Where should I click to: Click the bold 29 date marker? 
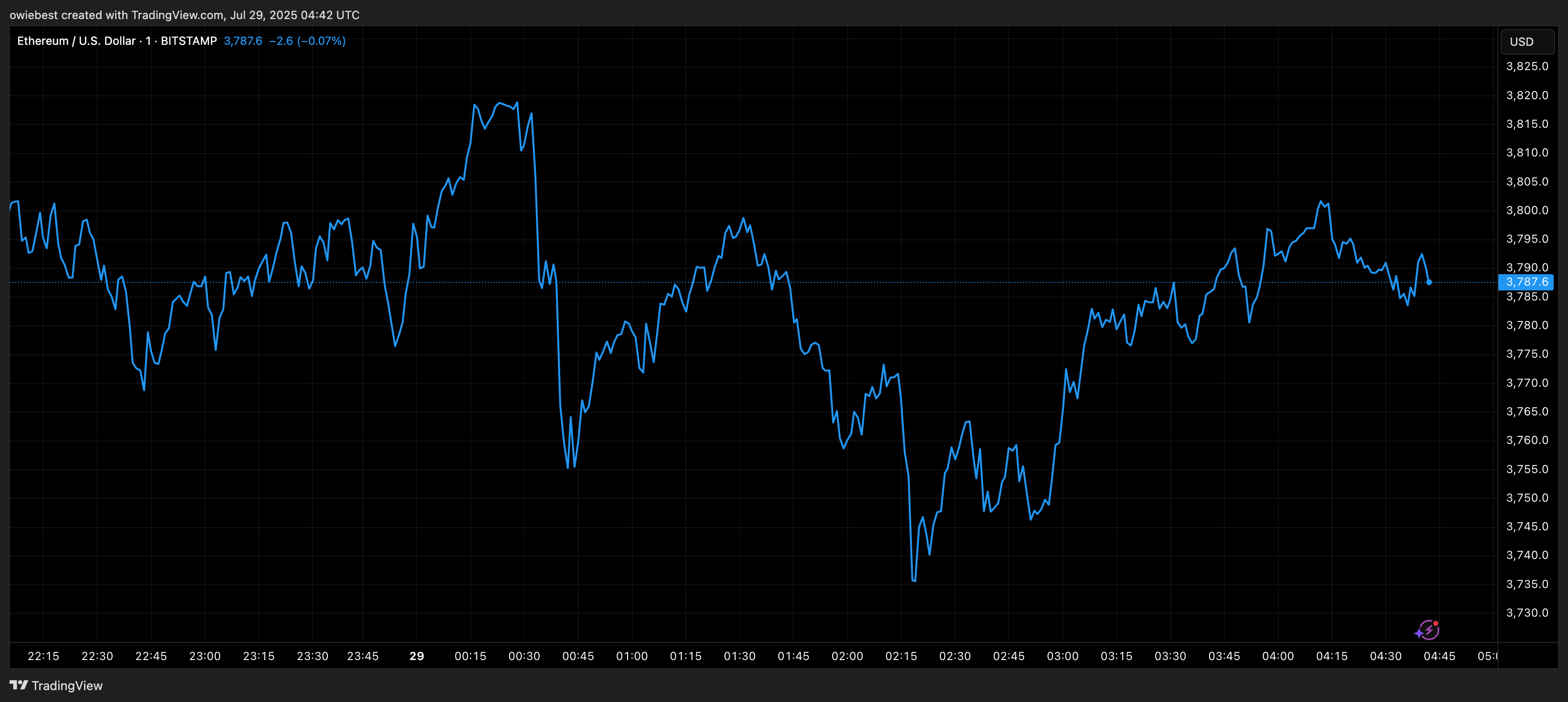click(x=417, y=656)
